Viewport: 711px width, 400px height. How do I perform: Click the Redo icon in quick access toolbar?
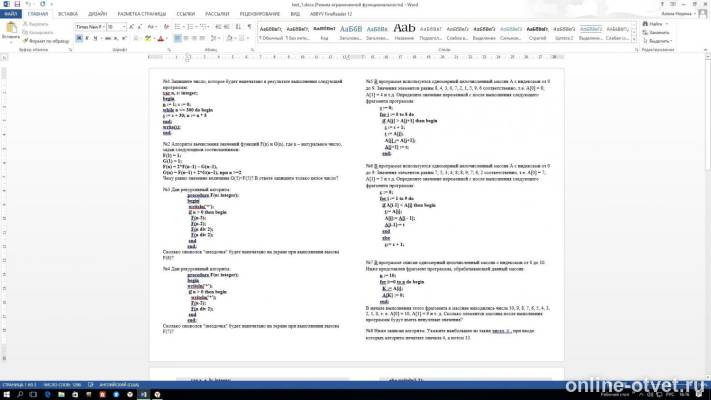[x=43, y=4]
